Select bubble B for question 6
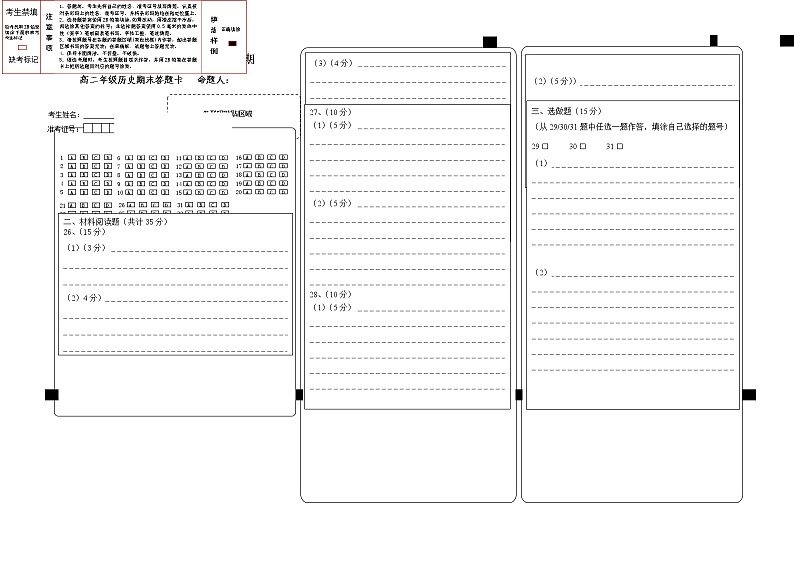This screenshot has width=794, height=562. (140, 158)
